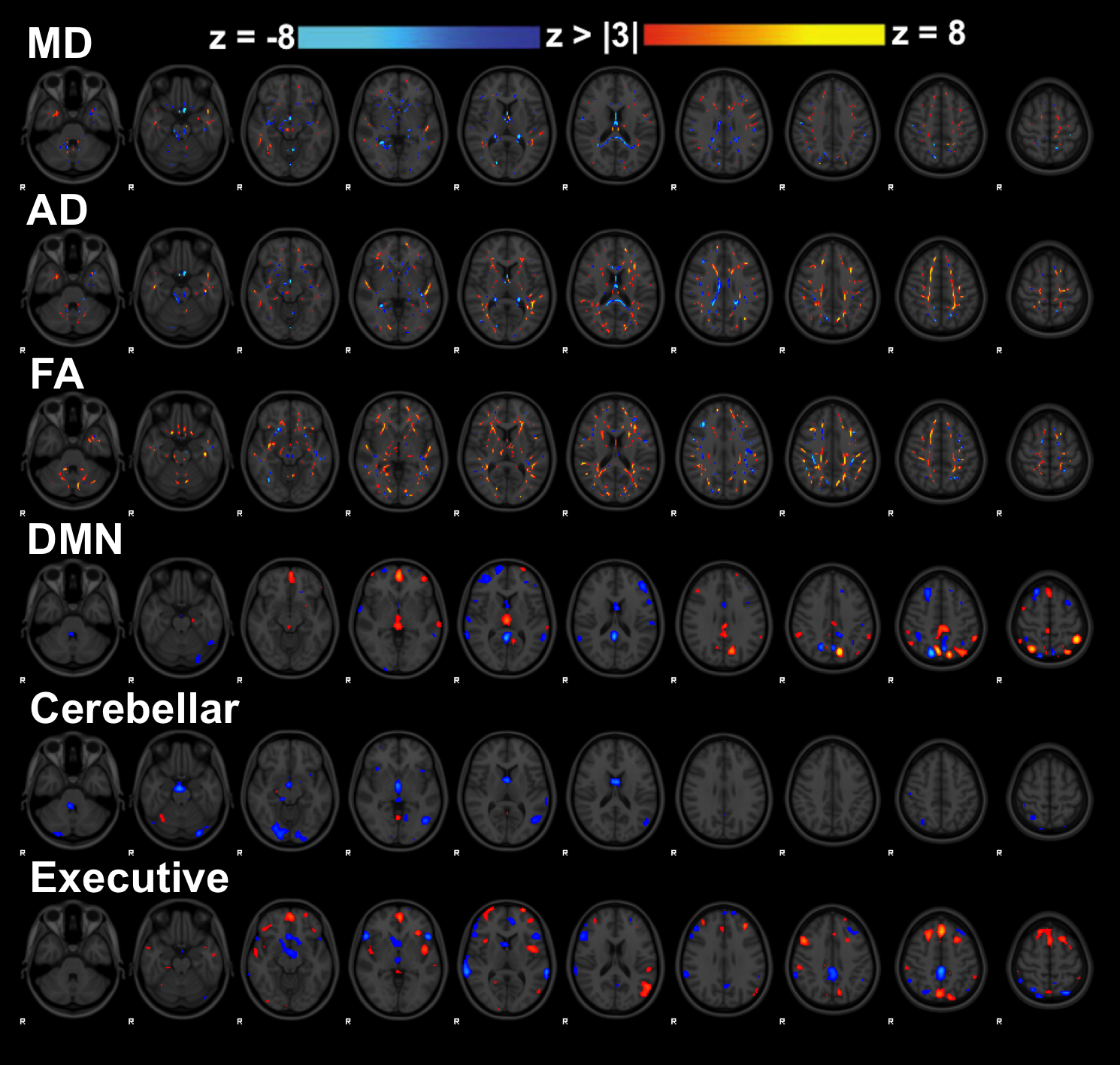Select the first brain slice in MD row
The height and width of the screenshot is (1065, 1120).
click(x=72, y=125)
